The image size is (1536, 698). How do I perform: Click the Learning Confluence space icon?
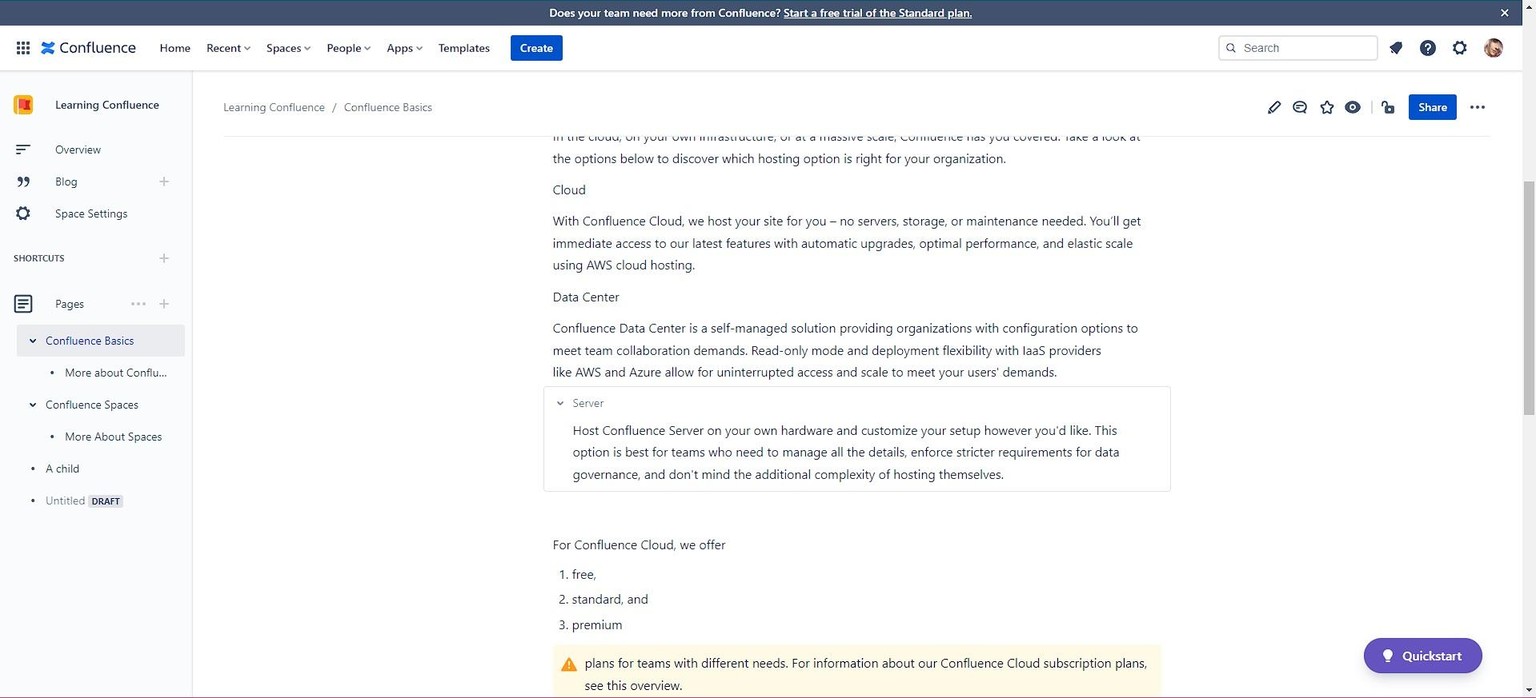[23, 105]
